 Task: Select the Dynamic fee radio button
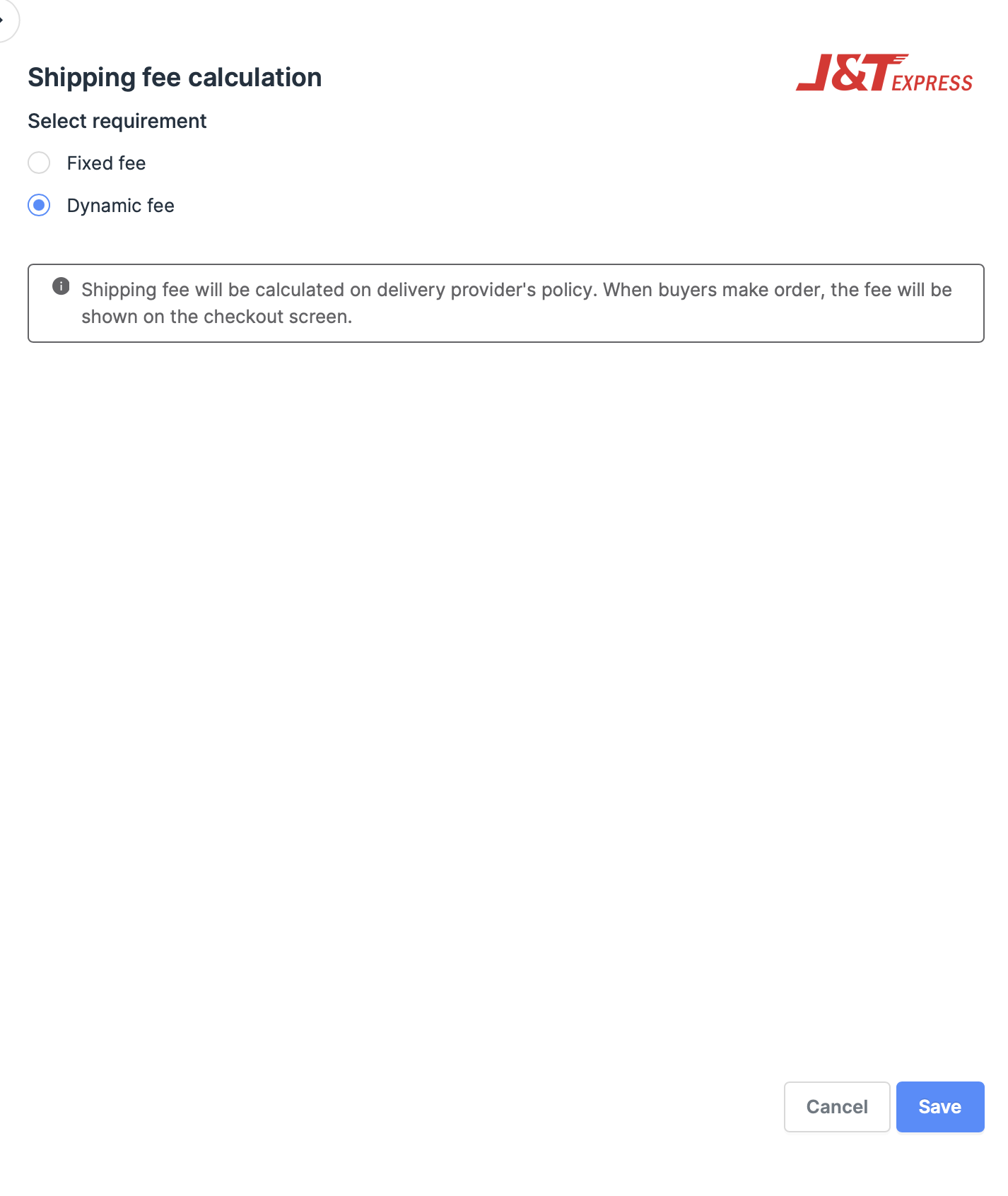click(x=39, y=206)
